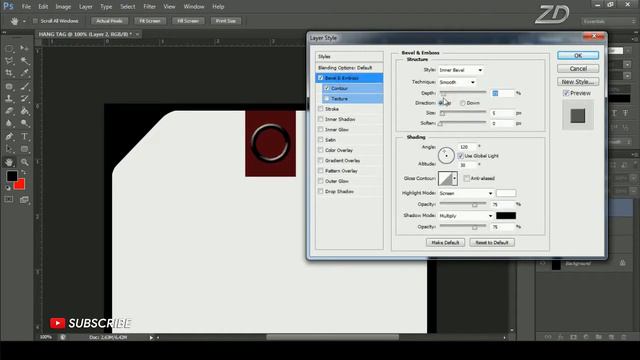Select the Down direction radio button
Screen dimensions: 640x360
(462, 103)
